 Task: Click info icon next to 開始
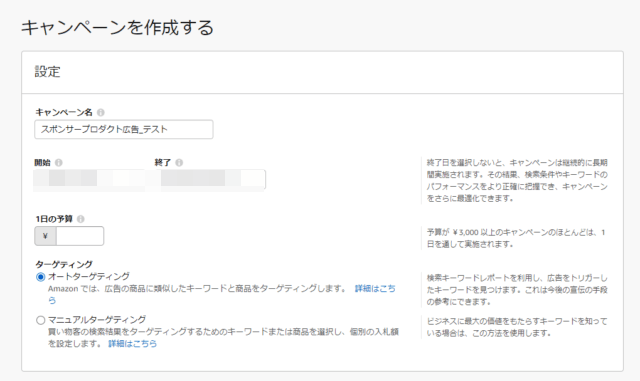tap(59, 163)
